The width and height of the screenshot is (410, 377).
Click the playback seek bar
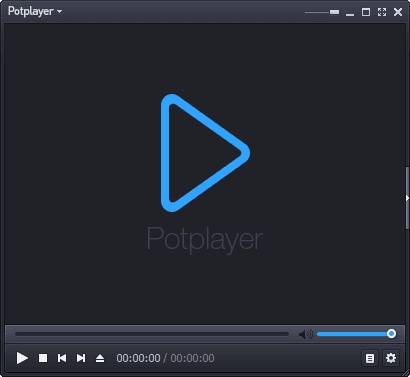coord(152,334)
